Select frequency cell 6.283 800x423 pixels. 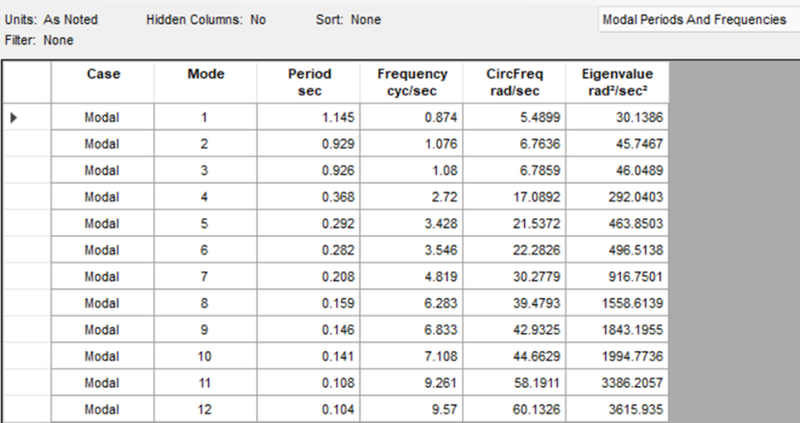pos(412,303)
